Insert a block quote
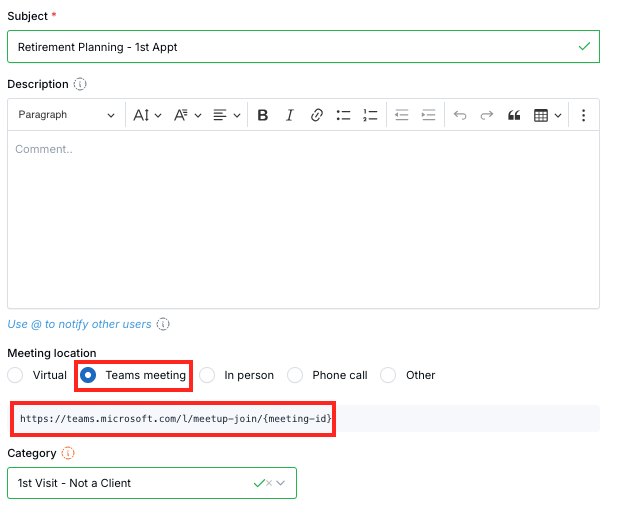 point(514,115)
